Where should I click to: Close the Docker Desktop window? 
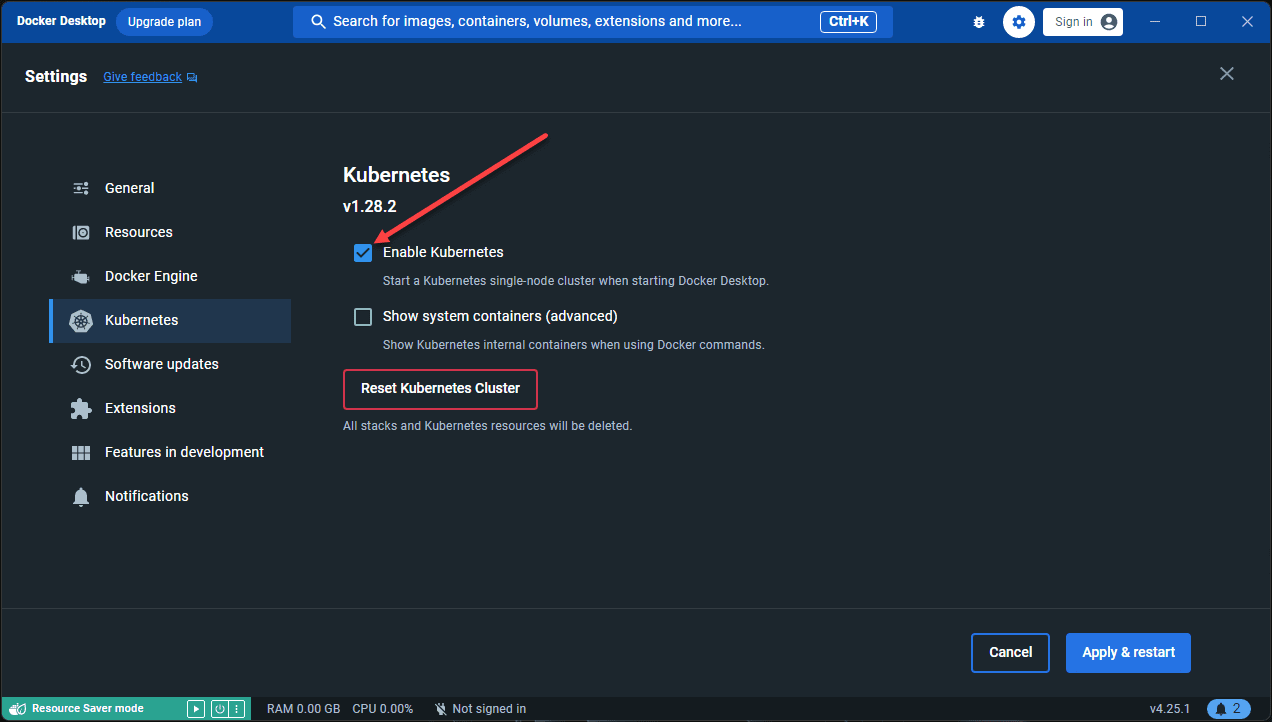click(x=1247, y=22)
